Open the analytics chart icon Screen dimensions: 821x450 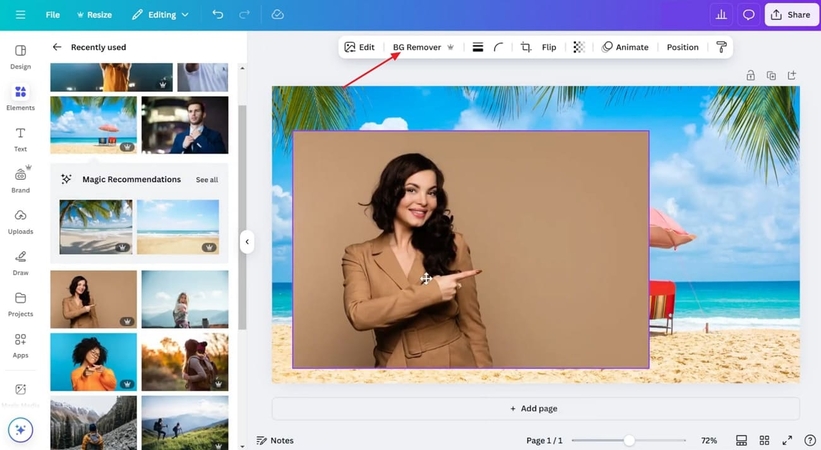(x=720, y=15)
